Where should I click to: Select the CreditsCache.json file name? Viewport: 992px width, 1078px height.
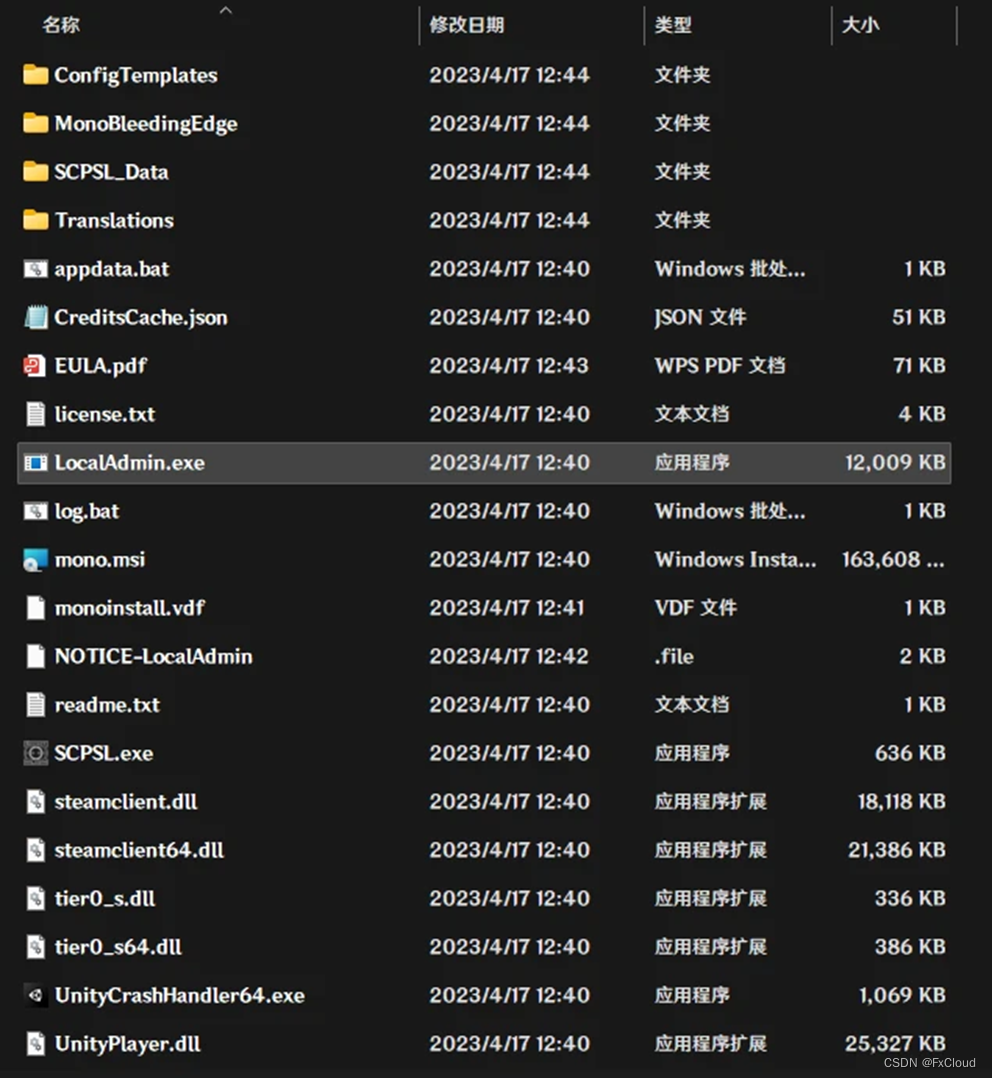tap(141, 317)
